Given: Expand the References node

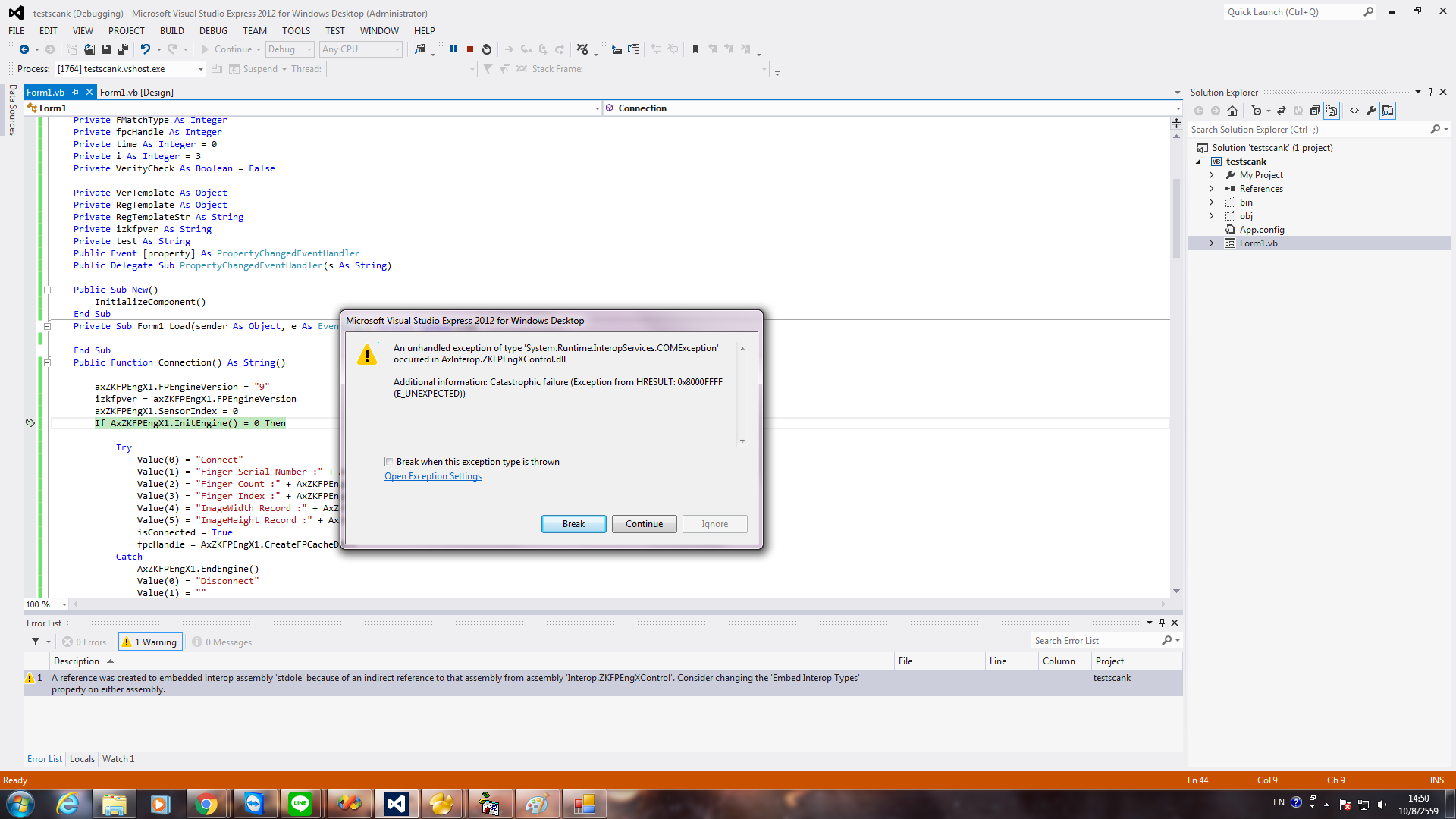Looking at the screenshot, I should [1211, 189].
